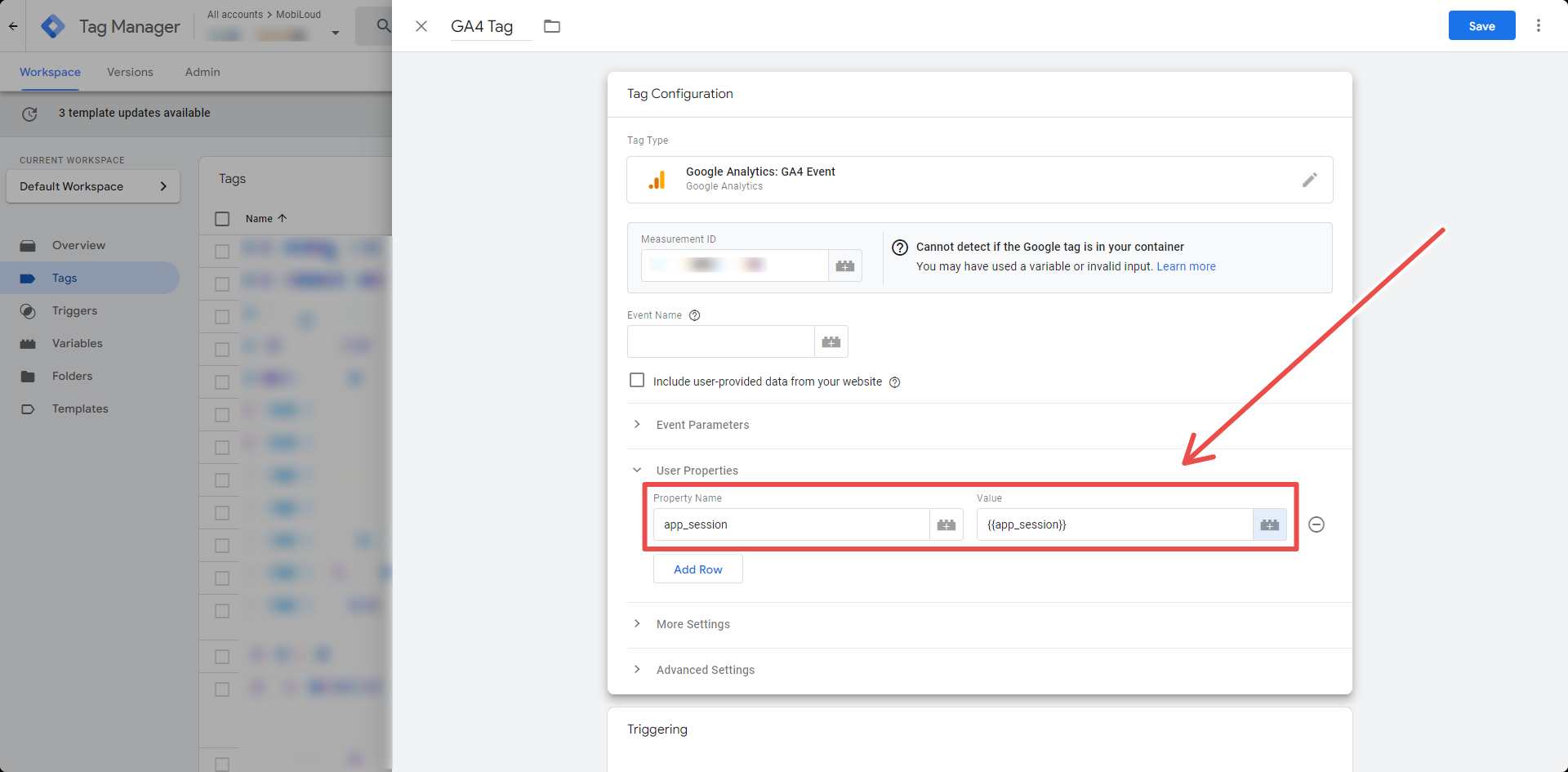Edit Property Name field app_session
This screenshot has height=772, width=1568.
click(x=791, y=524)
